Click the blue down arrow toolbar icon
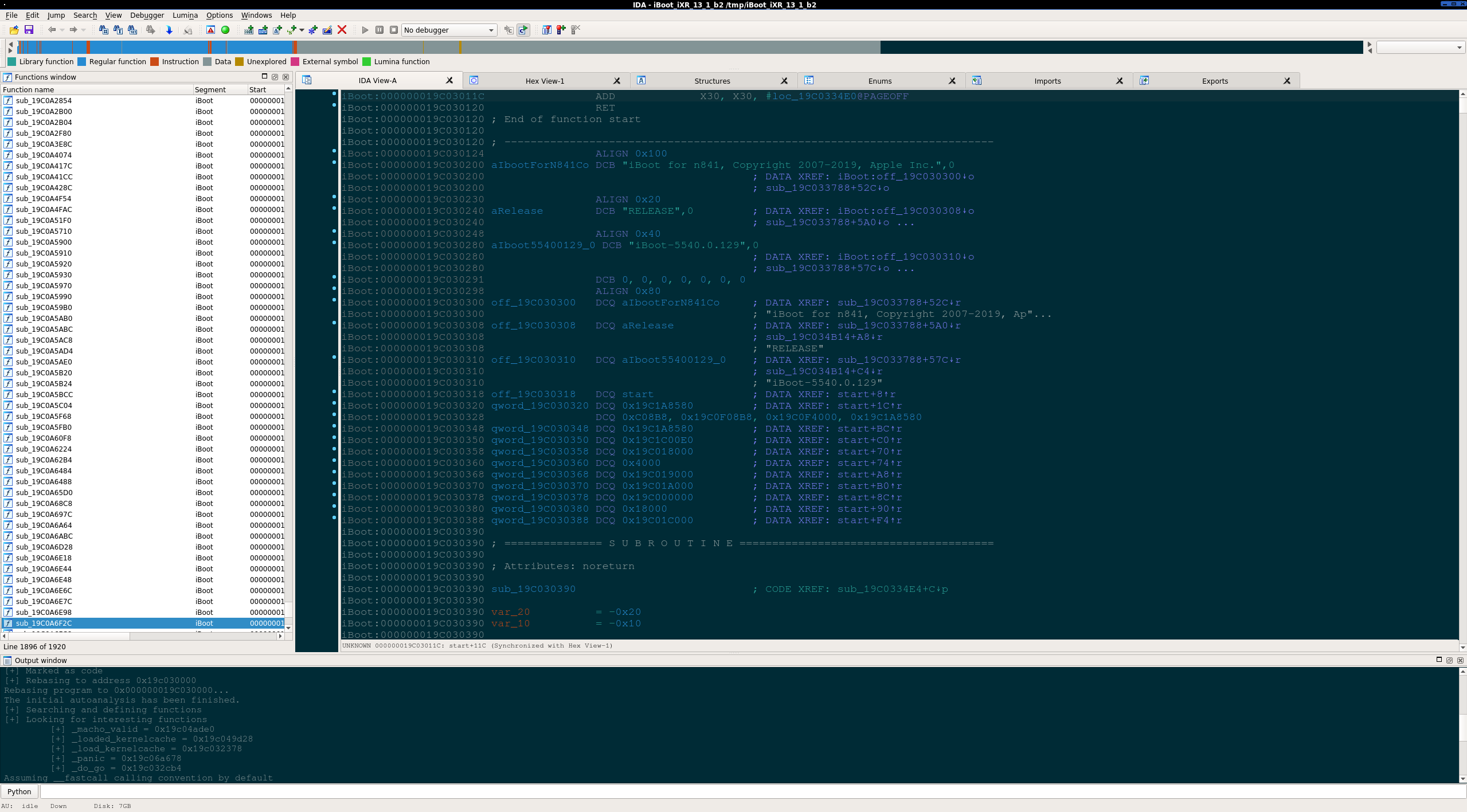This screenshot has height=812, width=1467. [169, 30]
